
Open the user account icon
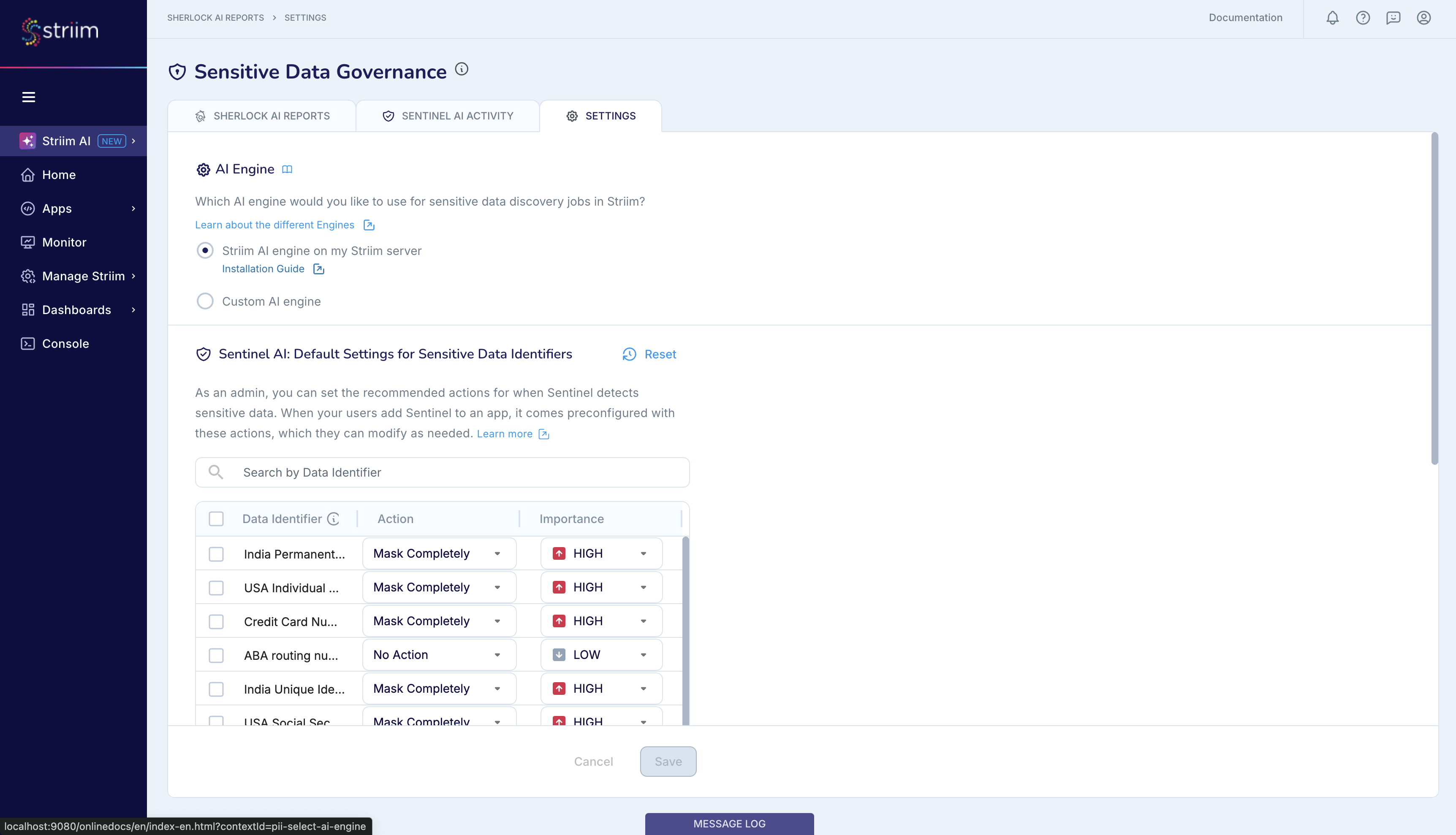pyautogui.click(x=1424, y=18)
